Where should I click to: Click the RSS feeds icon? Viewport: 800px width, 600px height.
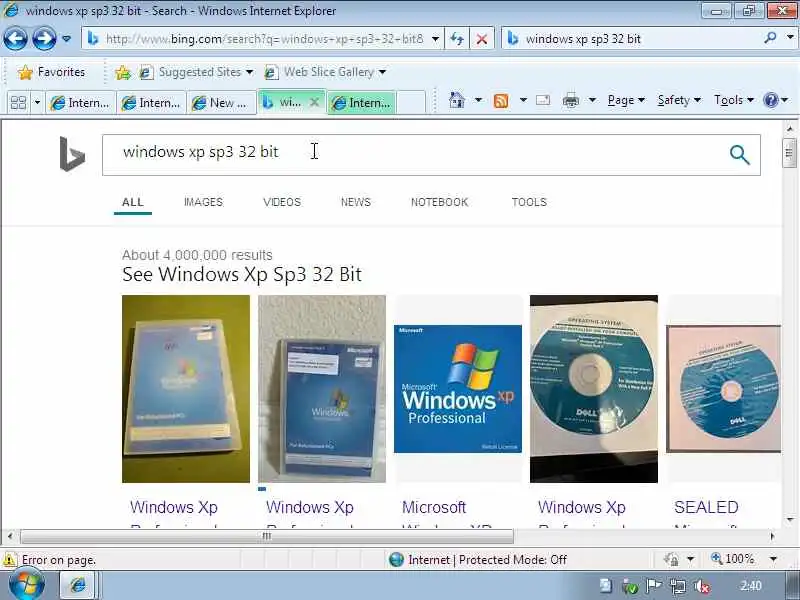tap(501, 101)
